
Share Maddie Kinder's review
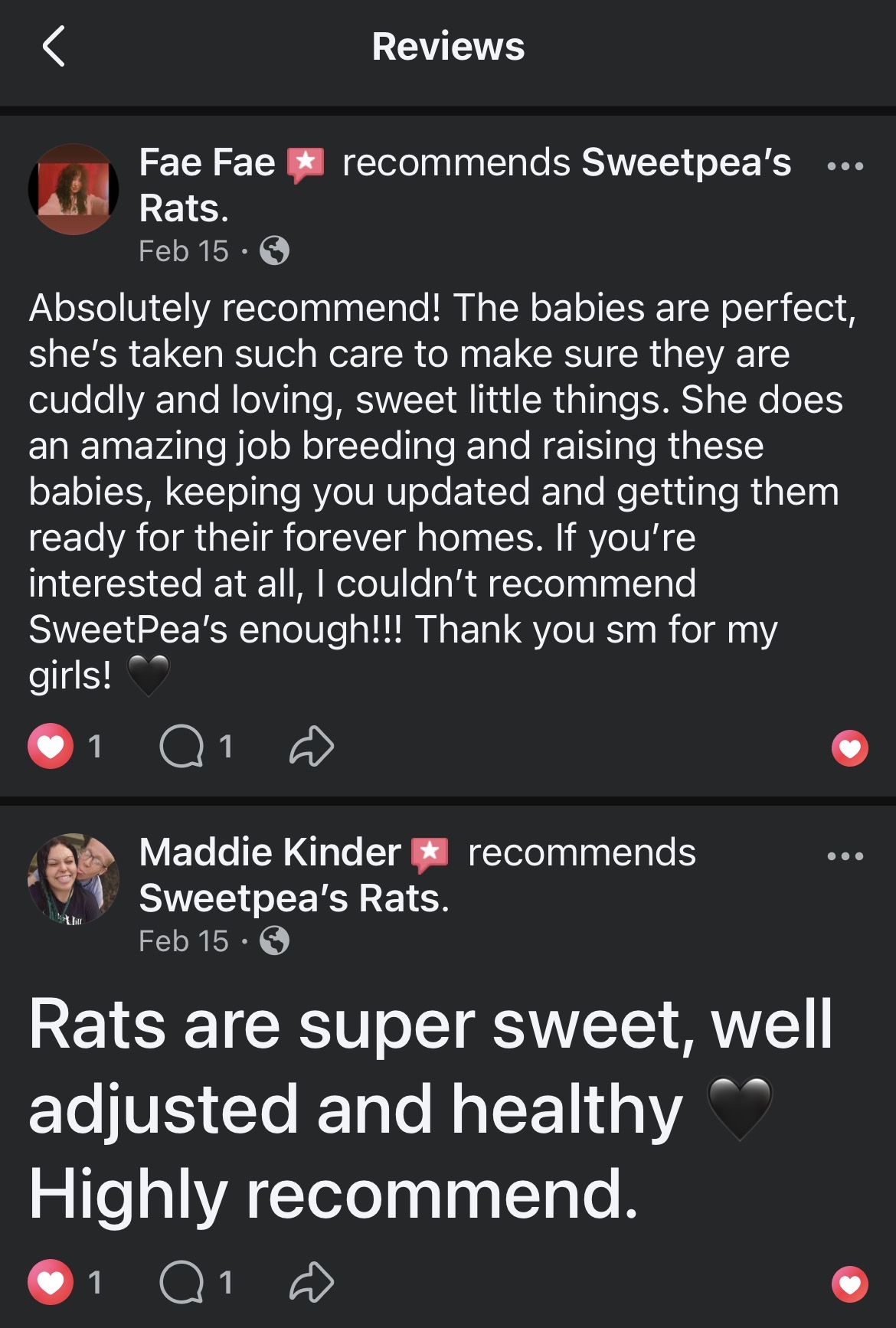coord(312,1283)
